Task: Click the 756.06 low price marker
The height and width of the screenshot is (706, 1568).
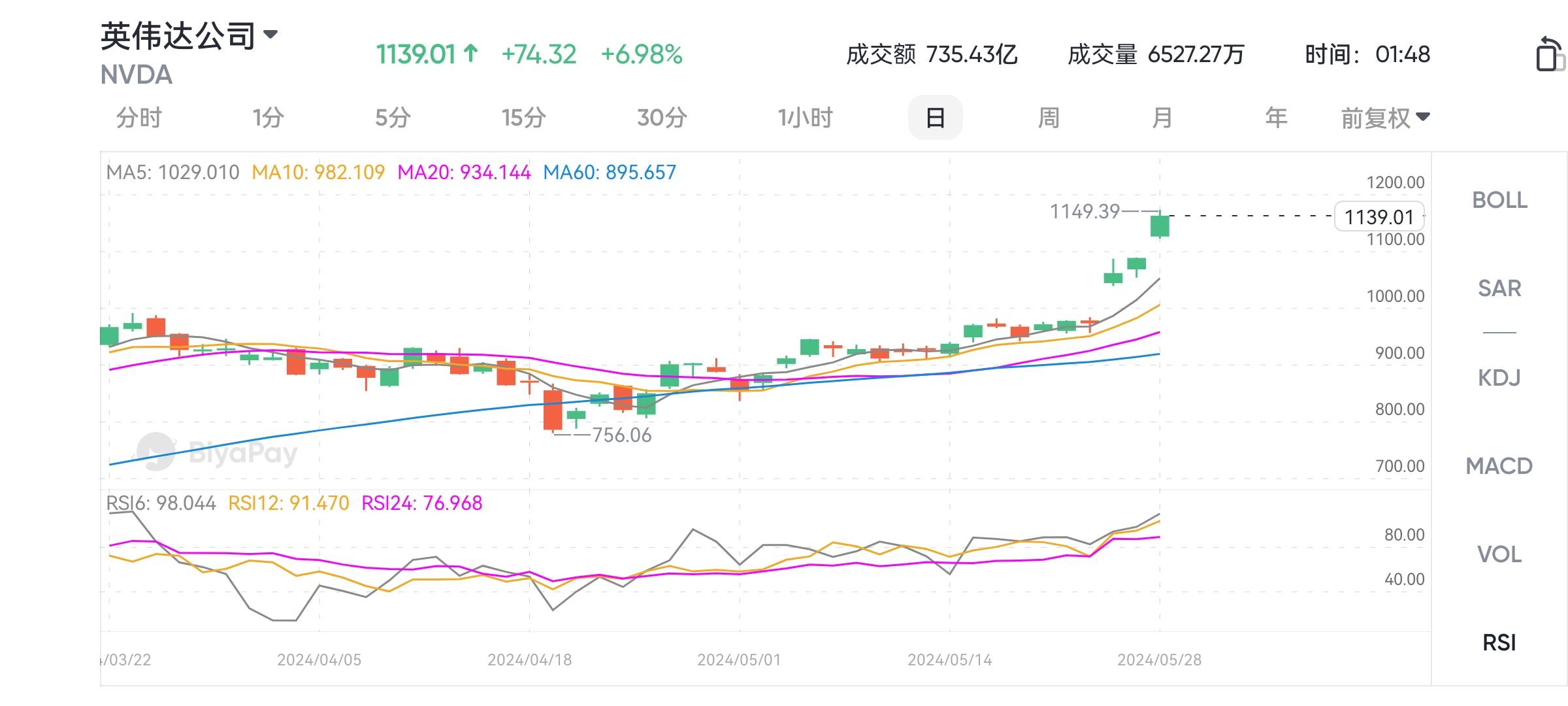Action: 621,435
